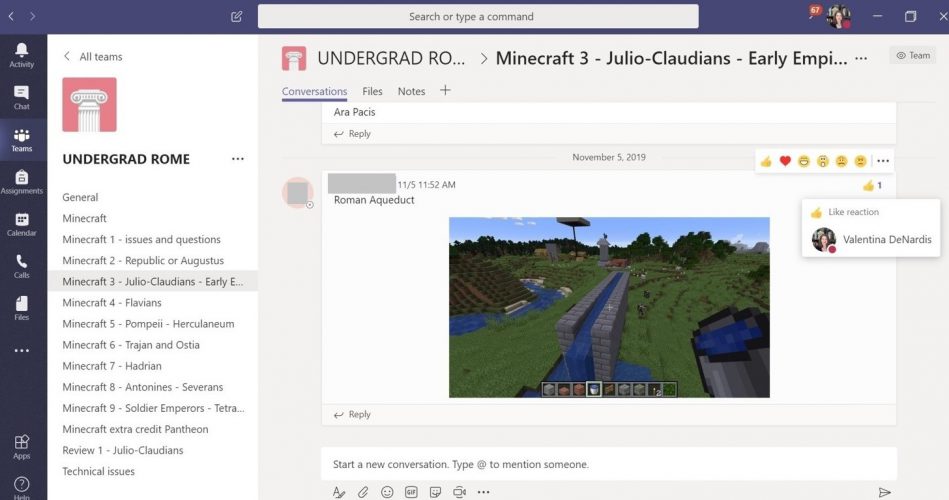The height and width of the screenshot is (500, 949).
Task: Switch to the Notes tab
Action: point(411,91)
